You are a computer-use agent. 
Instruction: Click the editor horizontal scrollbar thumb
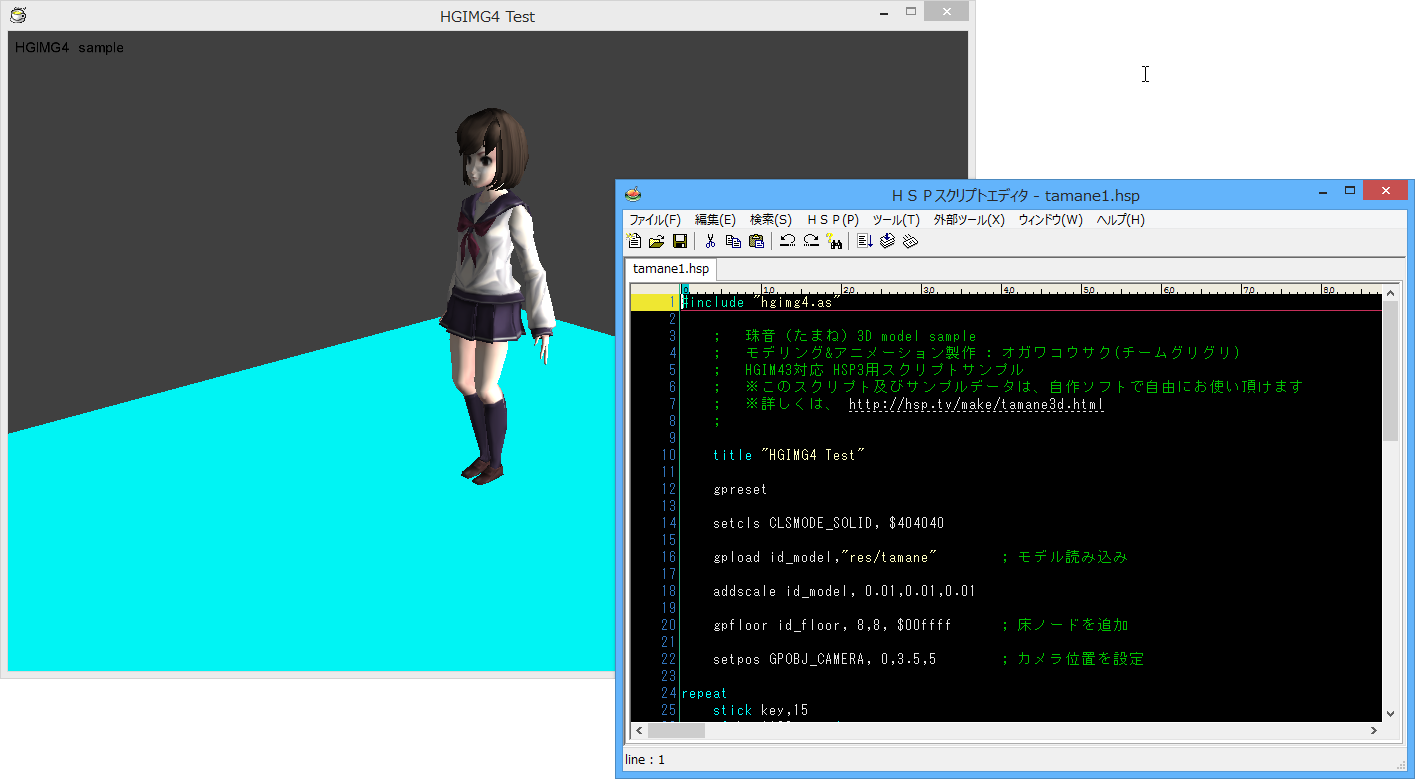point(676,731)
